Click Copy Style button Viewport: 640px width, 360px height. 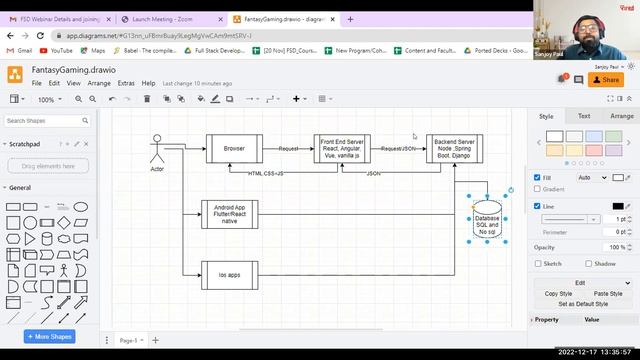(x=558, y=294)
